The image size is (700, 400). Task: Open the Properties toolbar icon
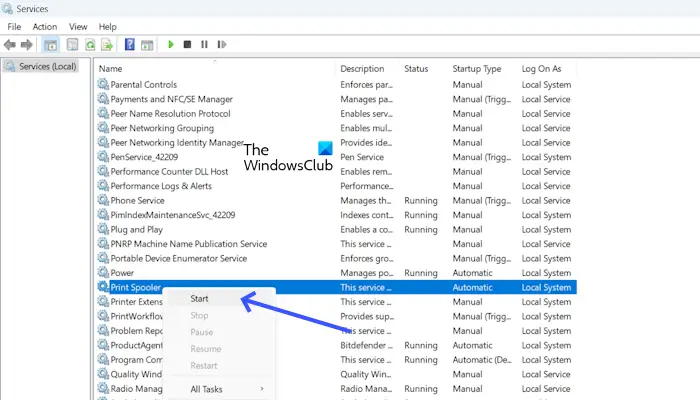pyautogui.click(x=72, y=44)
